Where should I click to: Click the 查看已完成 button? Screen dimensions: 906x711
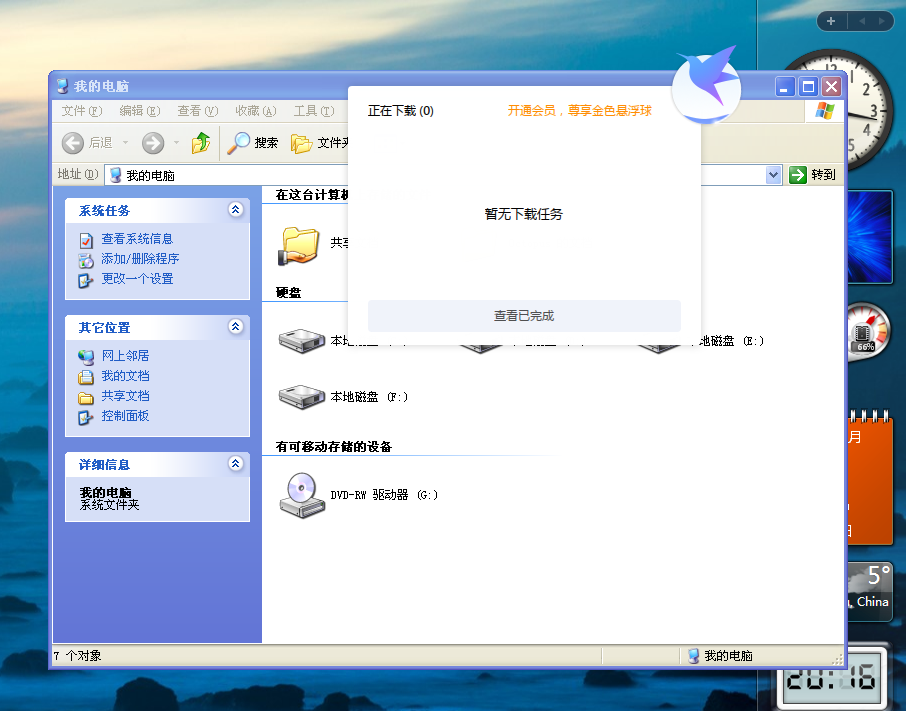[524, 316]
